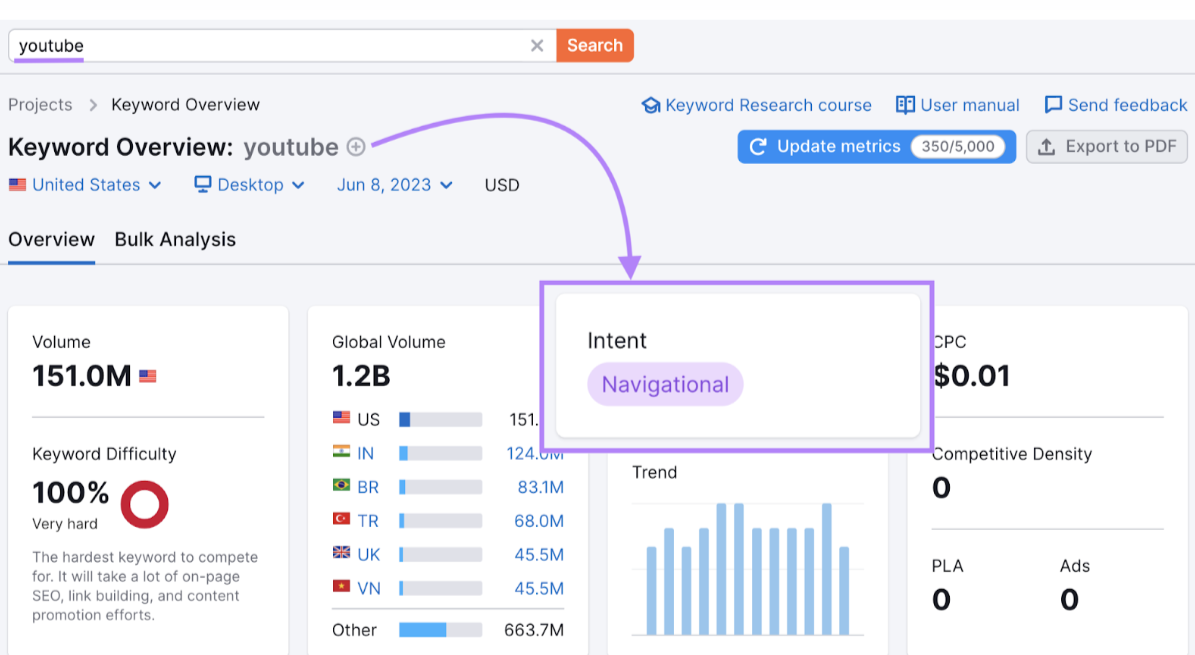Screen dimensions: 1195x655
Task: Click the 1.2B global volume value
Action: click(x=361, y=376)
